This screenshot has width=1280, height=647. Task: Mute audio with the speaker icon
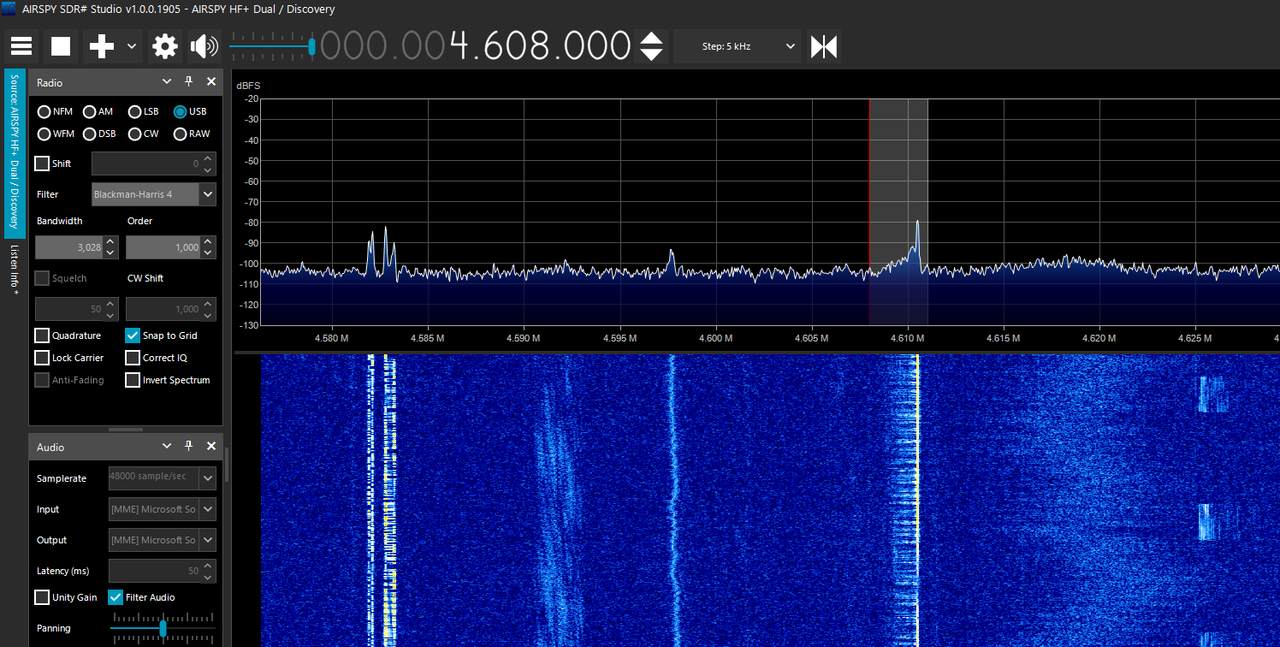(x=204, y=46)
